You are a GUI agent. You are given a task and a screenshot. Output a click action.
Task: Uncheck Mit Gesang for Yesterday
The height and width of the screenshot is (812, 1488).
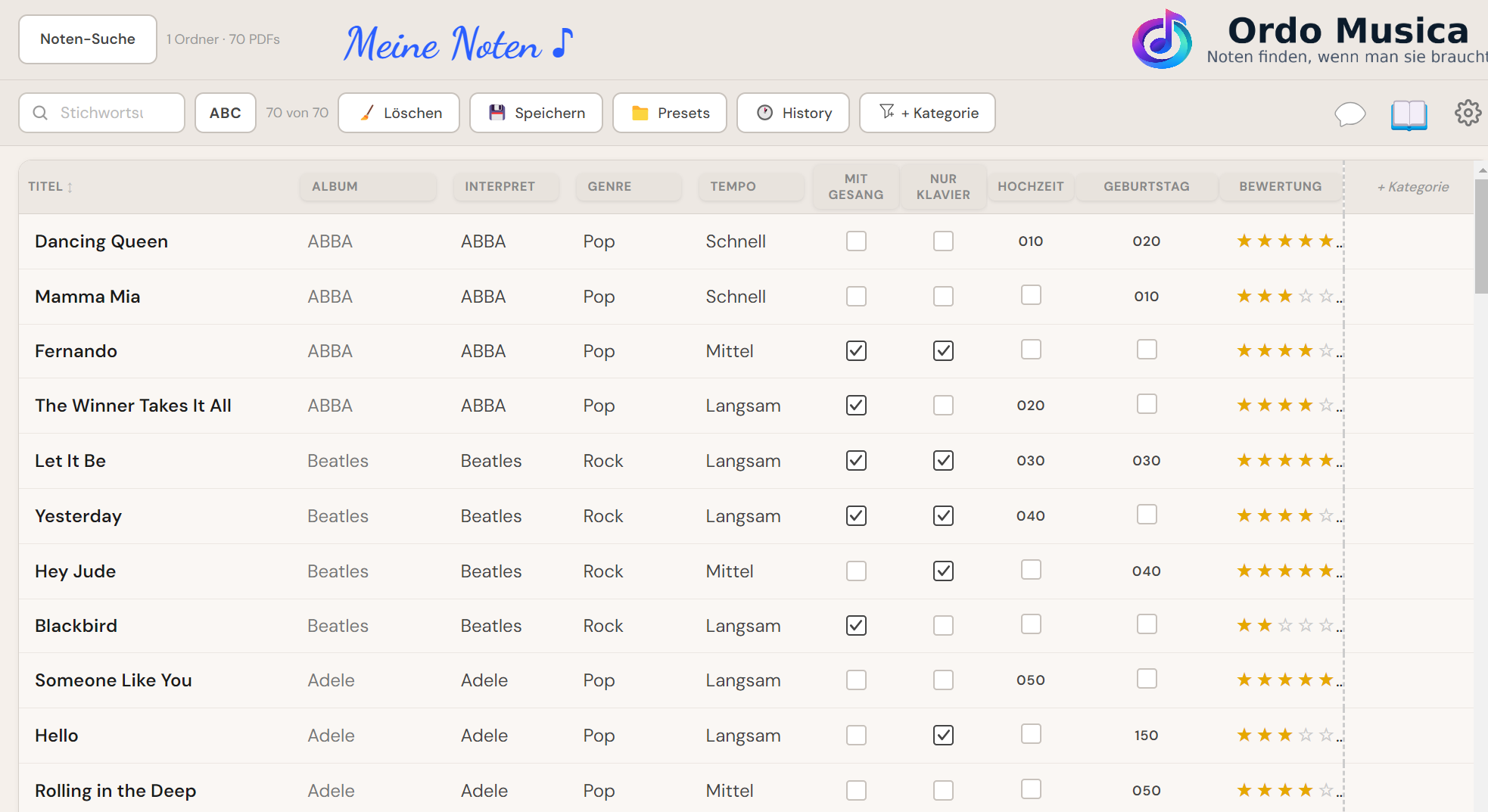point(856,515)
